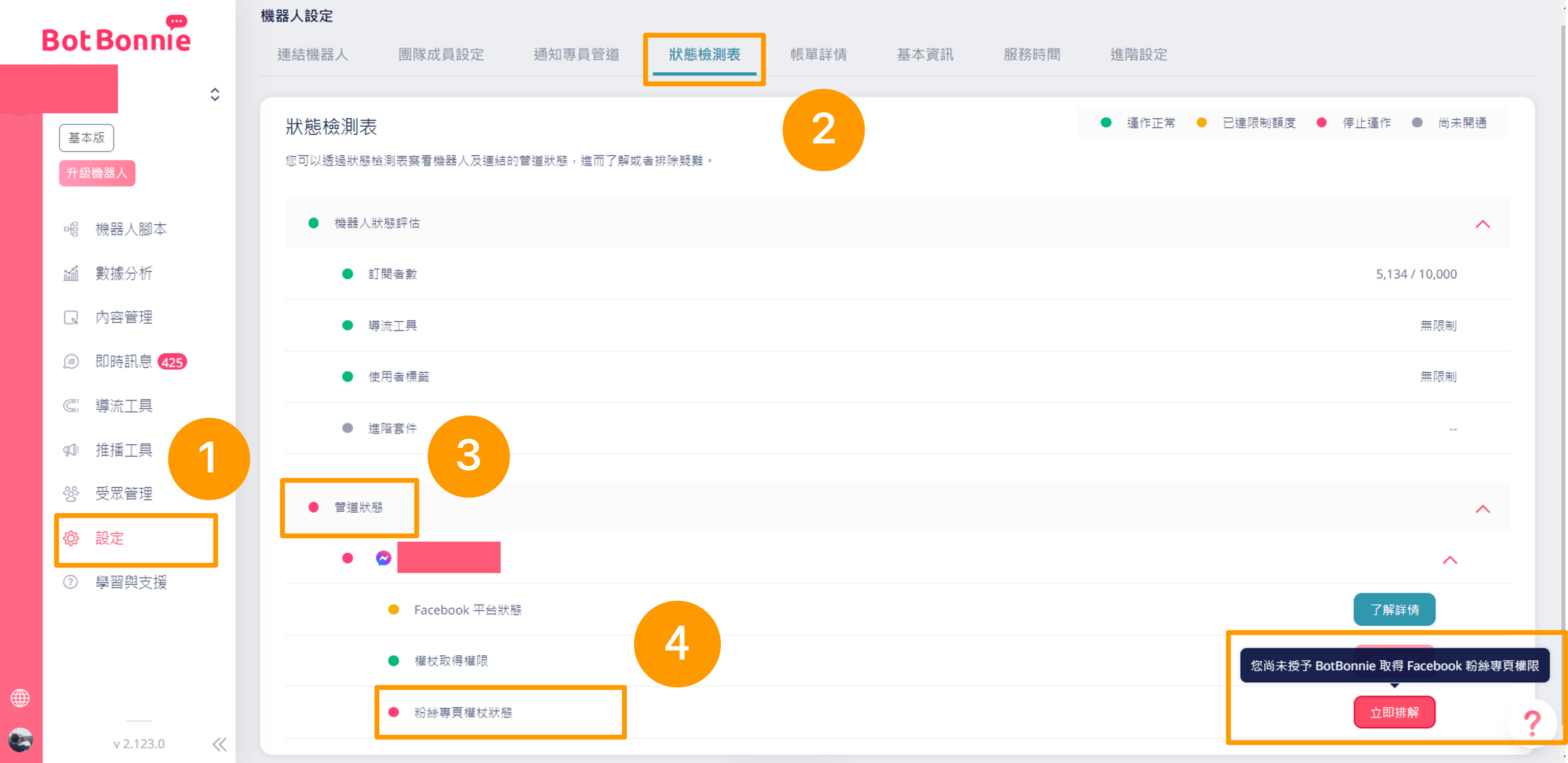Click the 受眾管理 people icon

pos(71,494)
